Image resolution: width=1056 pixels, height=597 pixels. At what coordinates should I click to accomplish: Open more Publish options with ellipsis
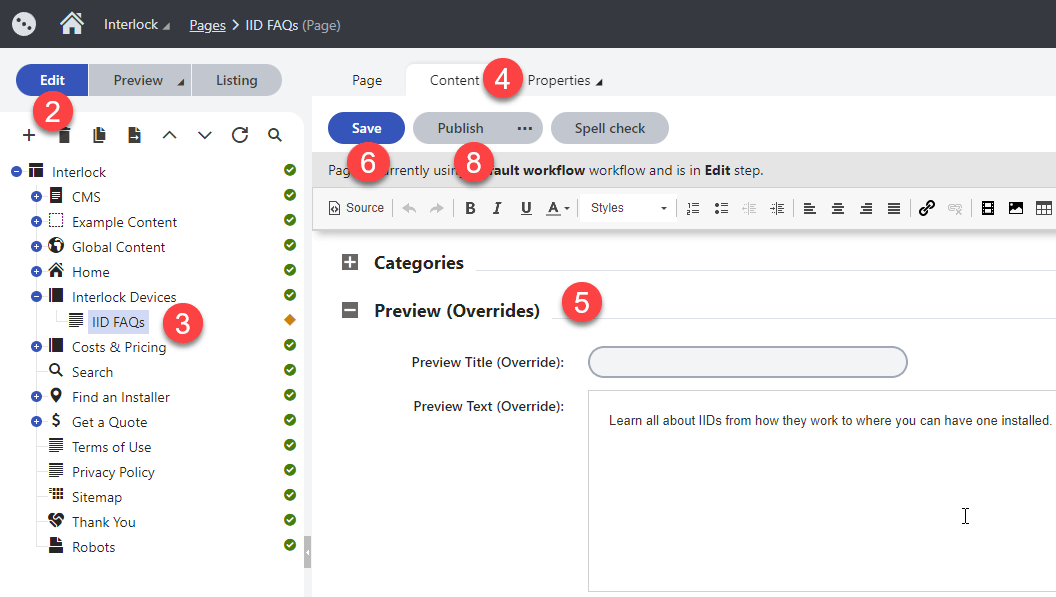click(525, 128)
